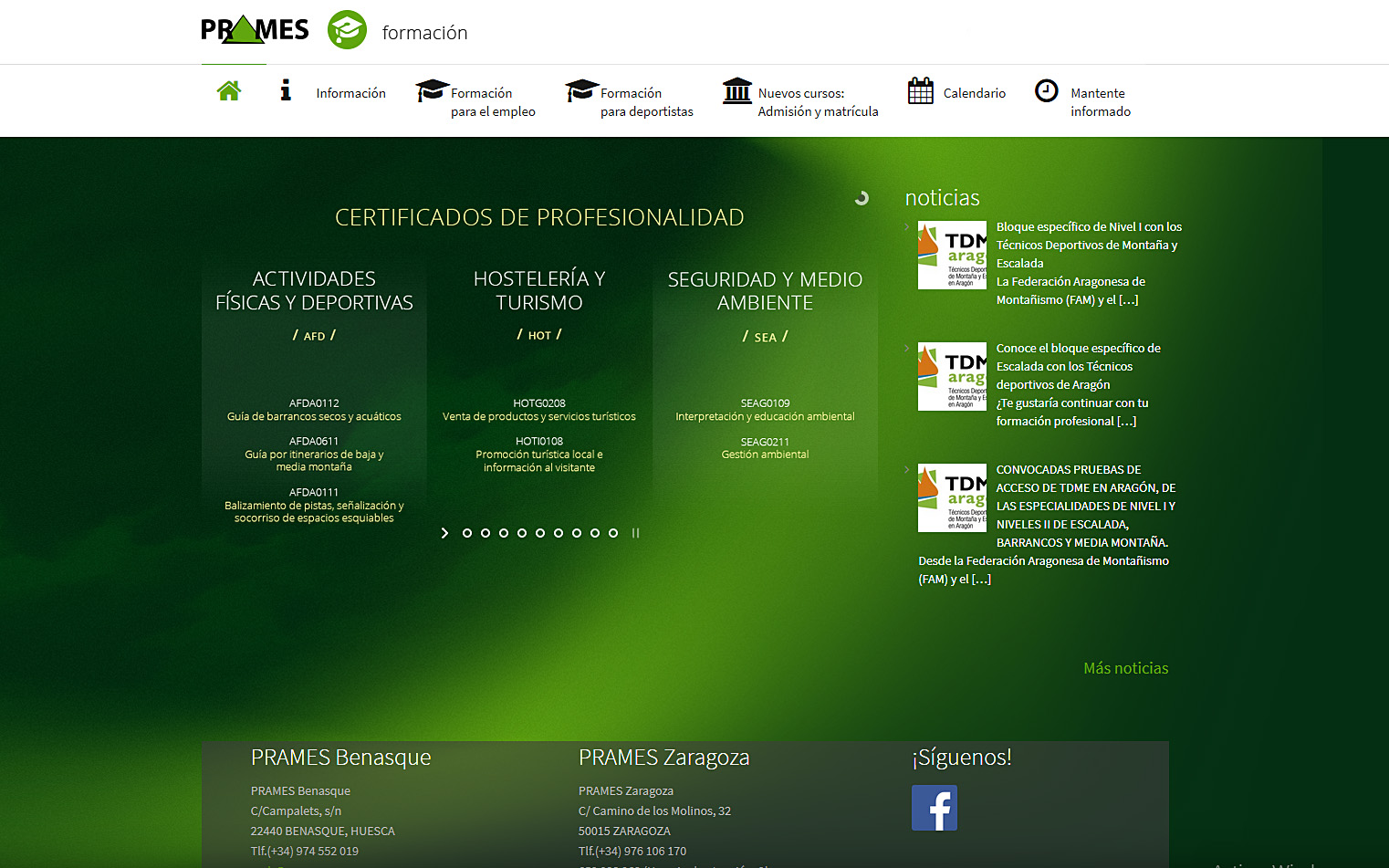Image resolution: width=1389 pixels, height=868 pixels.
Task: Select the eighth carousel slide dot
Action: point(595,533)
